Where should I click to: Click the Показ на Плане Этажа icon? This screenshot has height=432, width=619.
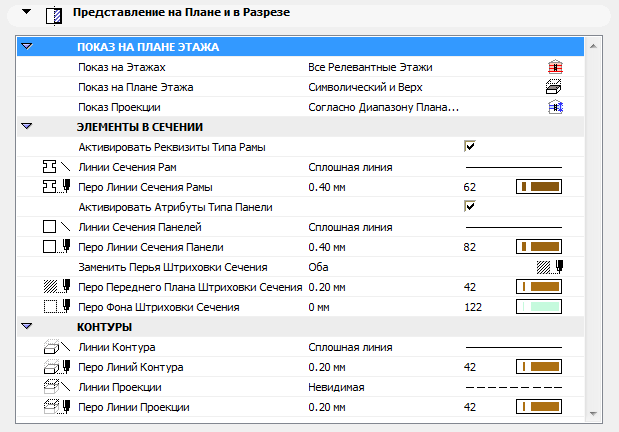pos(556,87)
